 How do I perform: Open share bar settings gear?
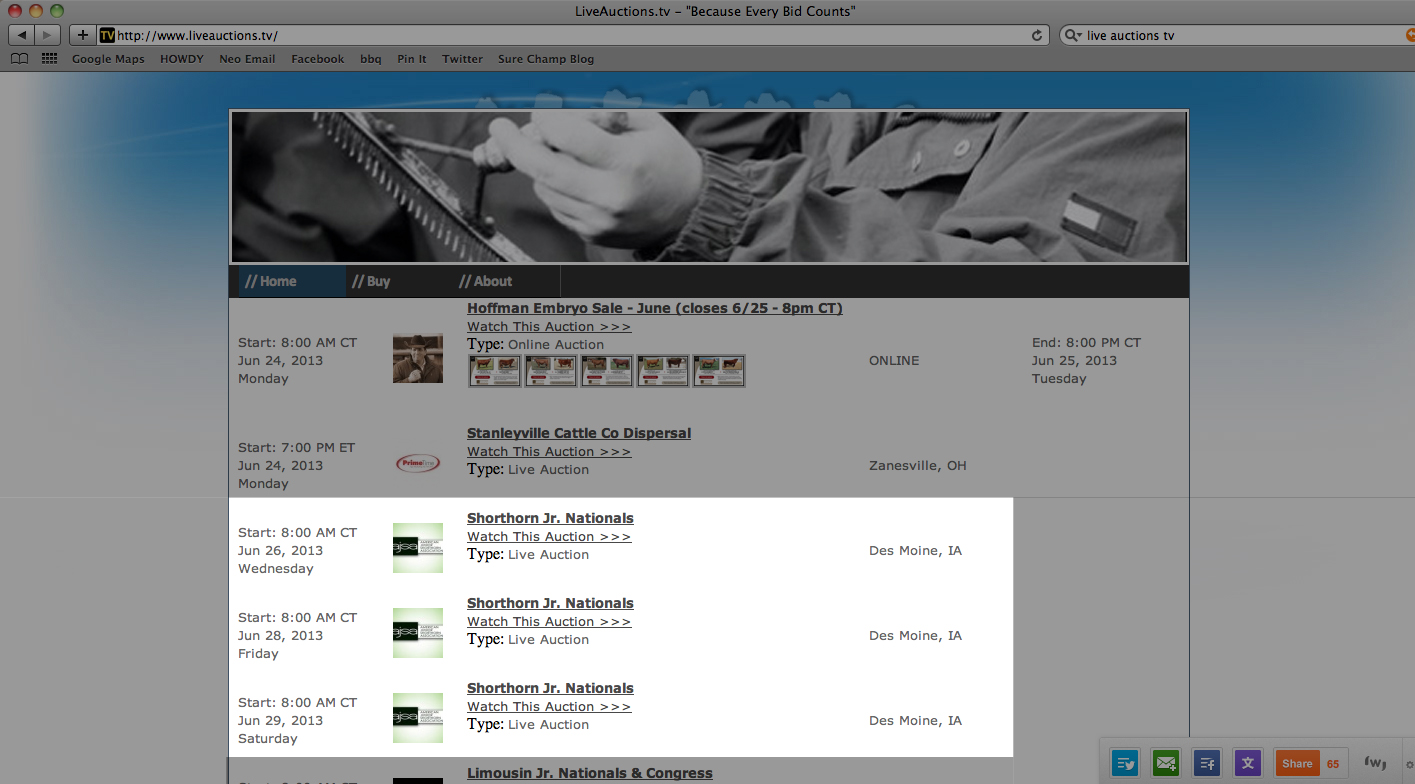tap(1409, 765)
